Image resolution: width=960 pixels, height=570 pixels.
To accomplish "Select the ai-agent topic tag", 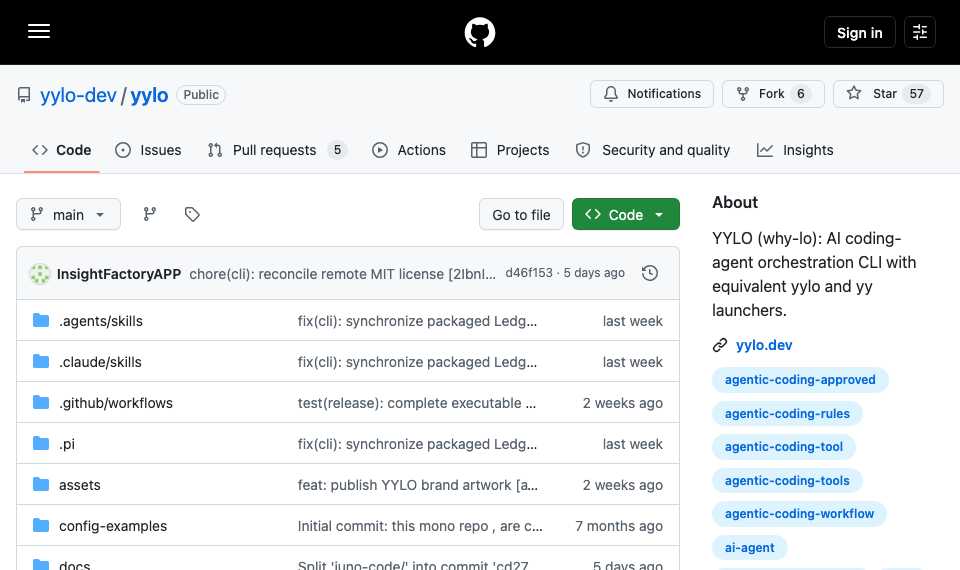I will [x=749, y=547].
